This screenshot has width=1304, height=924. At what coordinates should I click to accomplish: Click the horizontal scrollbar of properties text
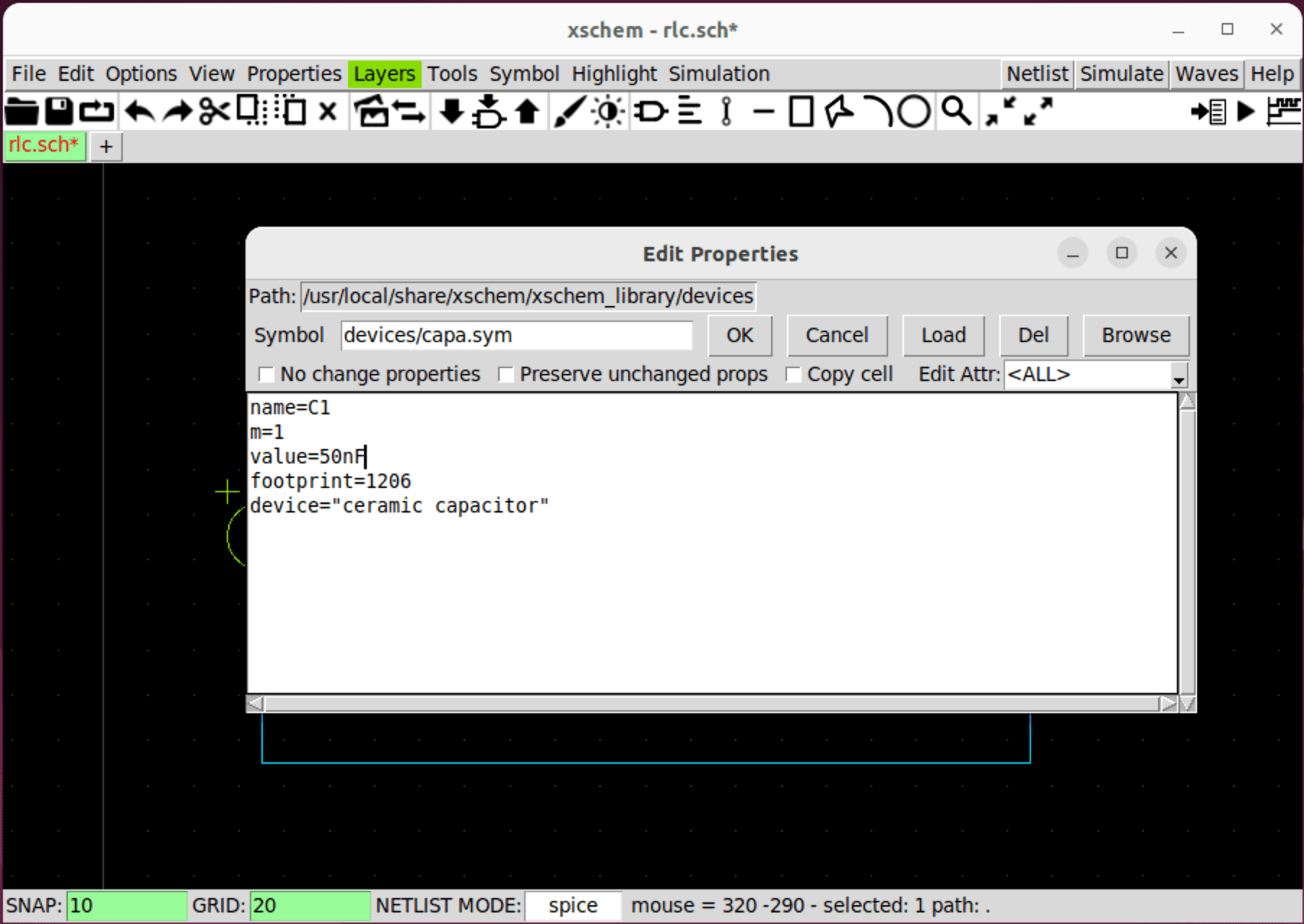click(x=712, y=704)
